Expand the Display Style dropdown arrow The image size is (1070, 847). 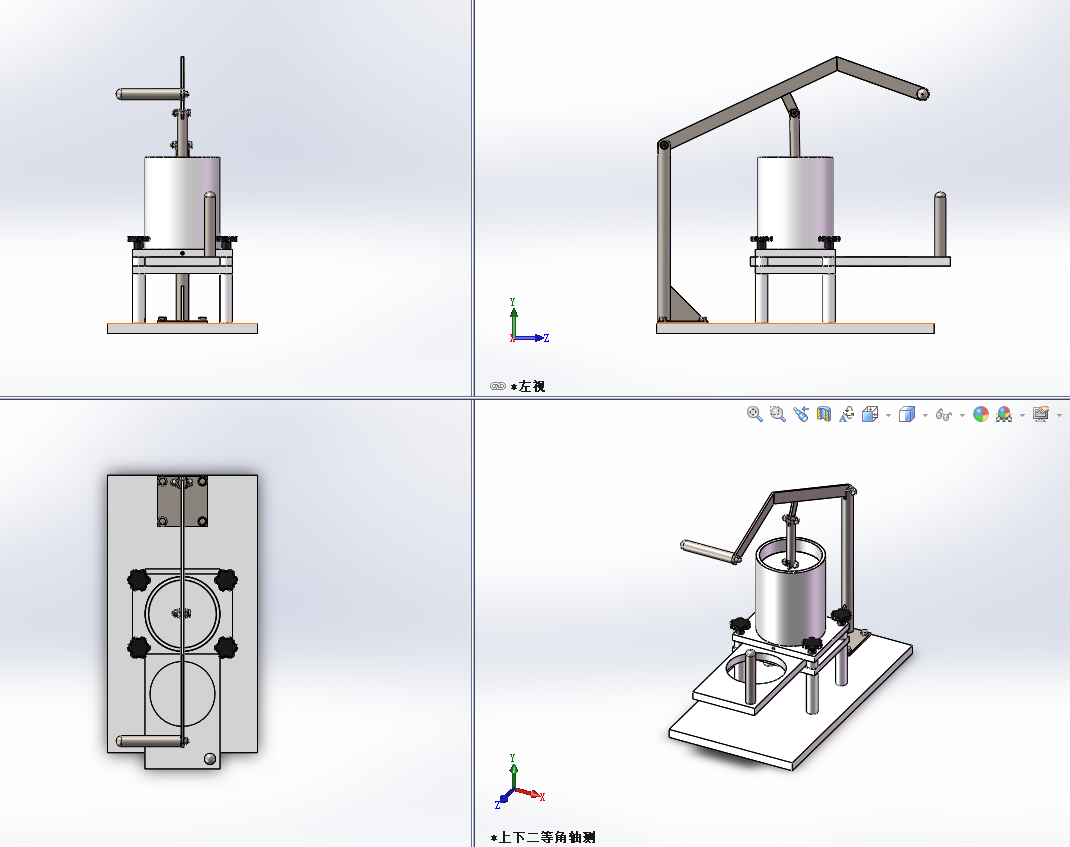click(925, 415)
